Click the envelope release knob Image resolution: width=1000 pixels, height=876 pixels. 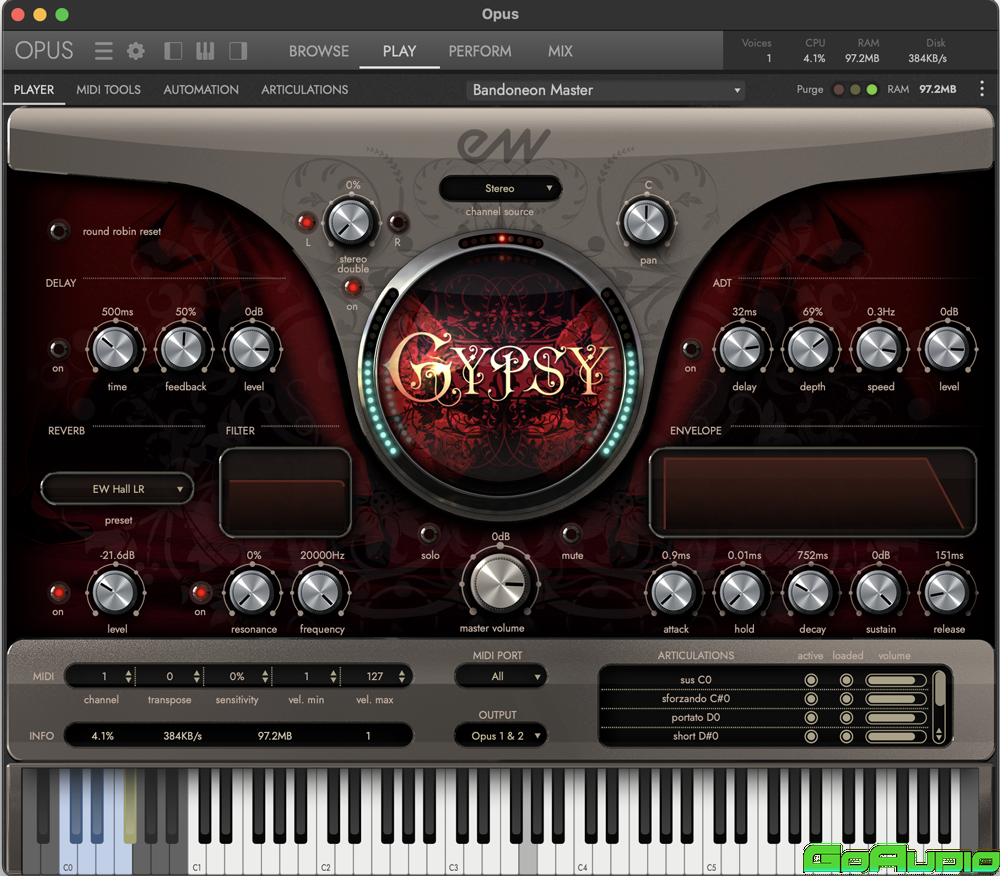[946, 592]
